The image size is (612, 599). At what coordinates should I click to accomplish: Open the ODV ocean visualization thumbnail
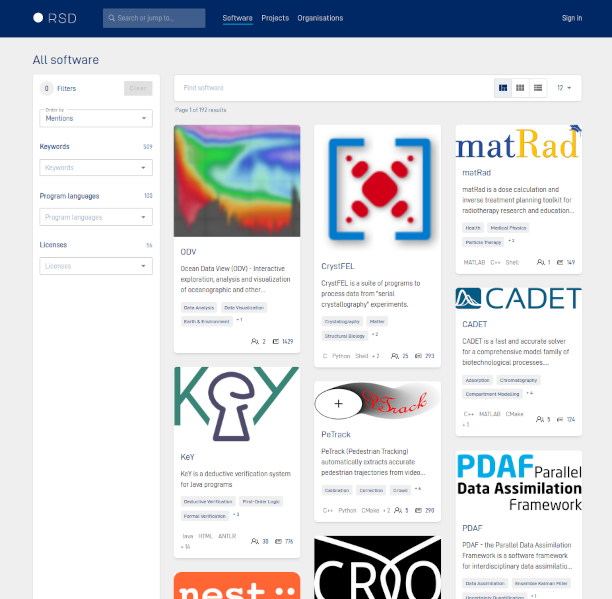point(237,181)
